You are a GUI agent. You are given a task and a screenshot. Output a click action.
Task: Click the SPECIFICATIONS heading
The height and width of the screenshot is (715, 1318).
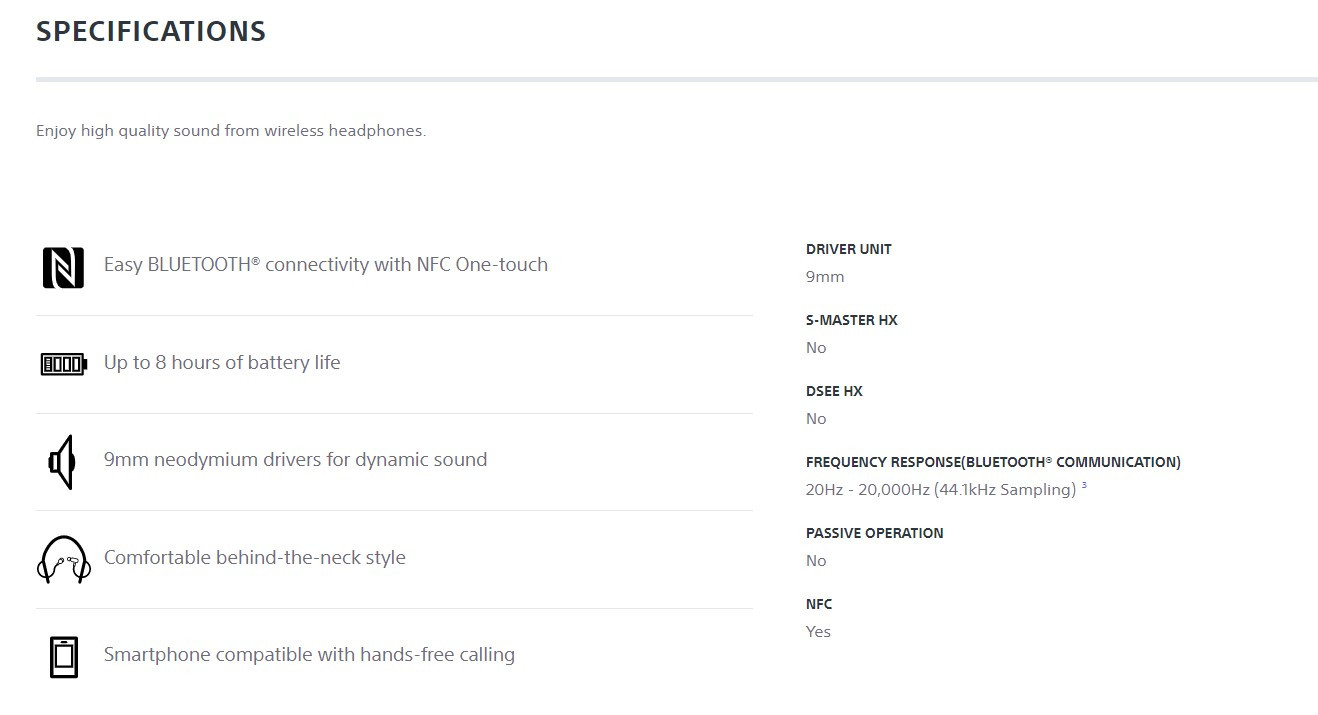[151, 31]
